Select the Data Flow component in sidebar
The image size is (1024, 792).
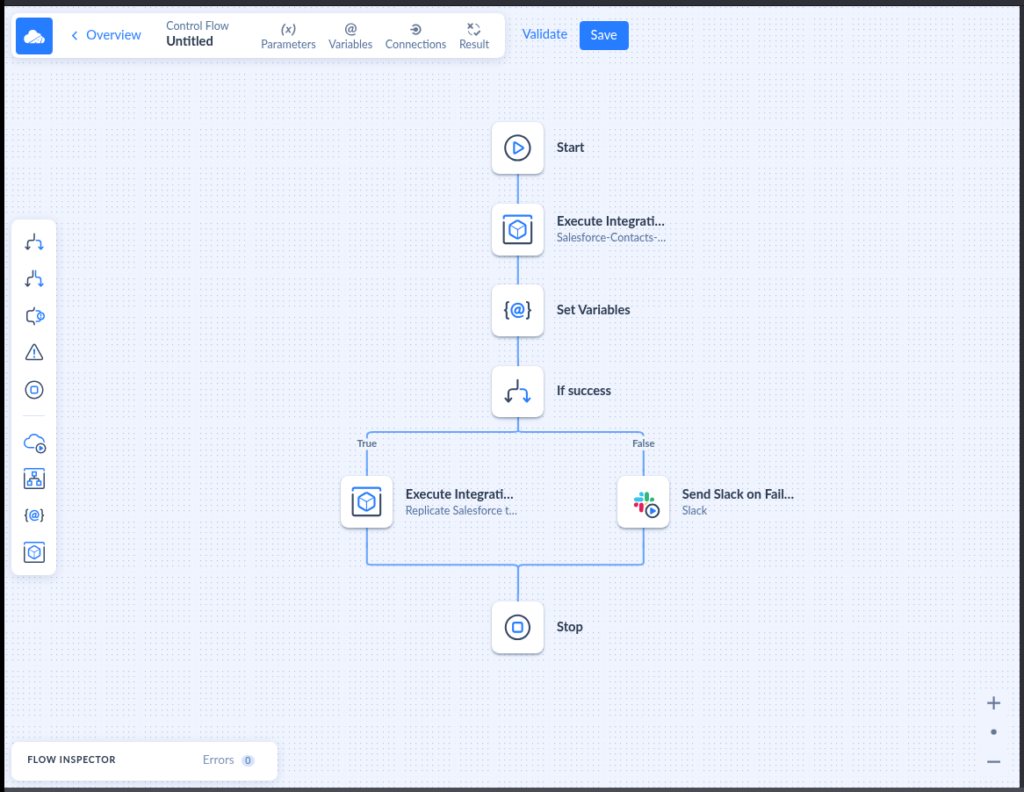[x=34, y=479]
